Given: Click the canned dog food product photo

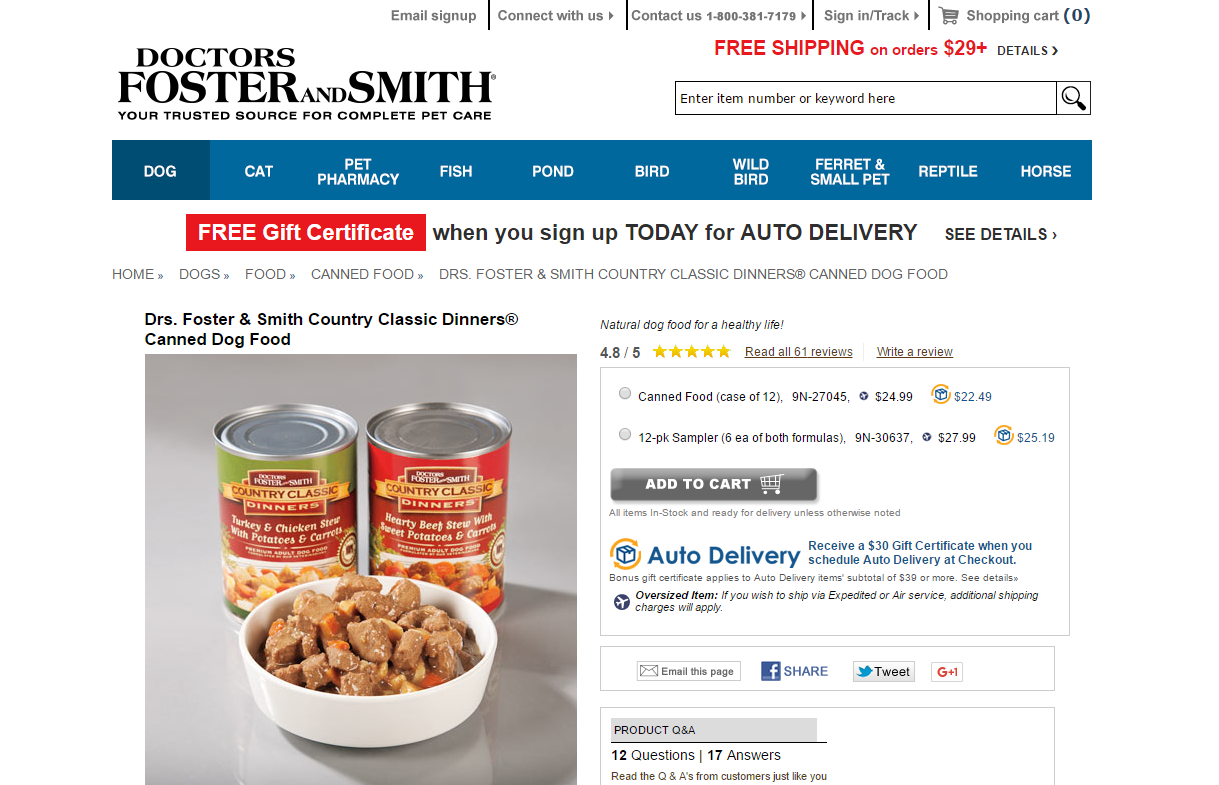Looking at the screenshot, I should (361, 569).
